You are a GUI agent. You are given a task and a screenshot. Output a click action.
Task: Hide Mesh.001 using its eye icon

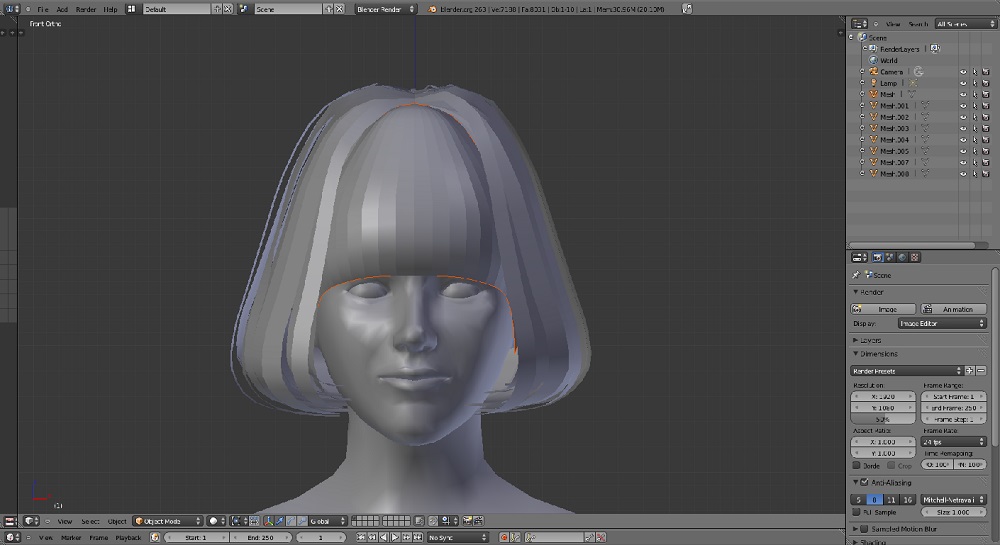(963, 106)
